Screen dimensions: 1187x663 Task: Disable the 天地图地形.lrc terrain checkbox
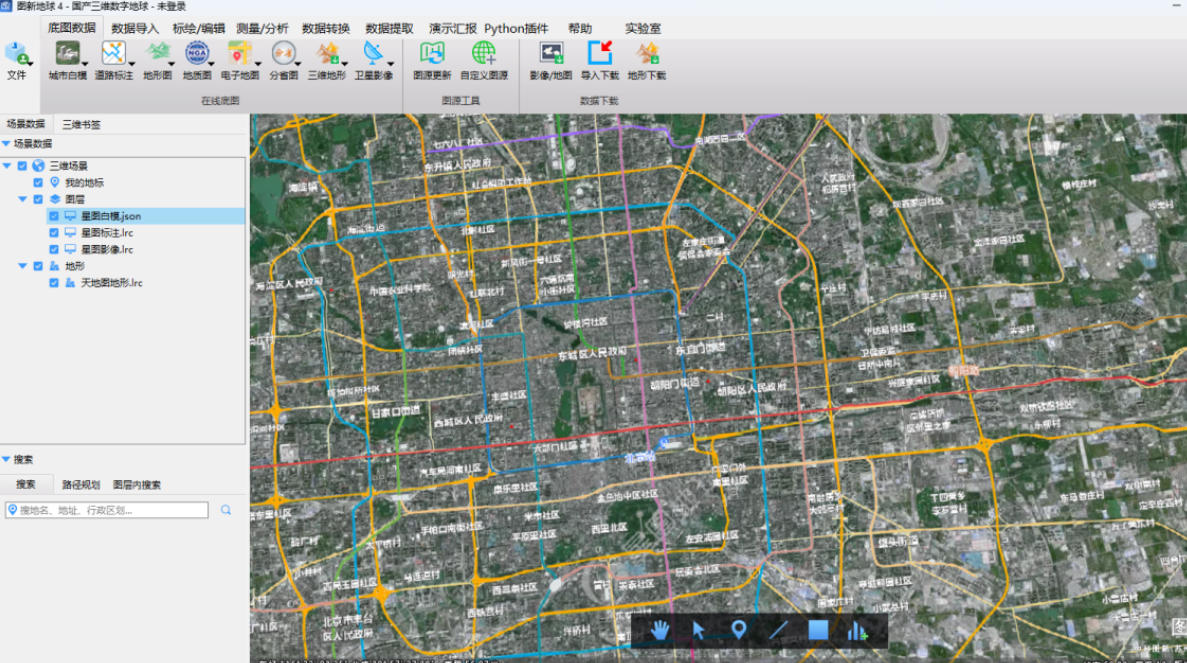pos(54,283)
